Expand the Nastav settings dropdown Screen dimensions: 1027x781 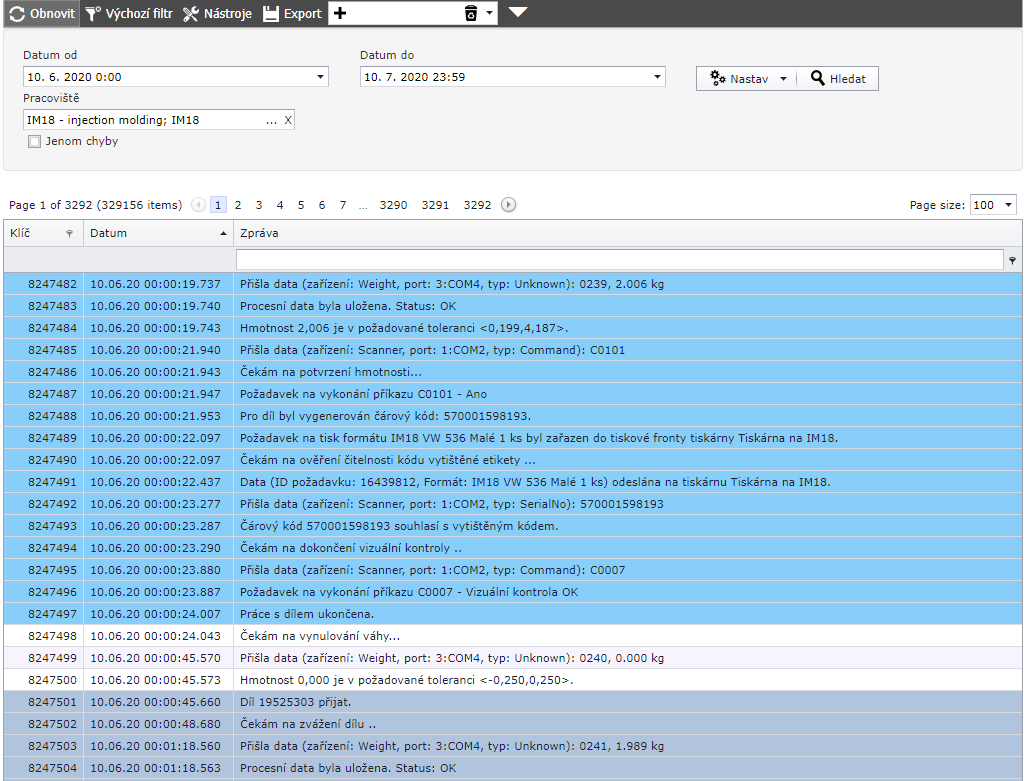tap(783, 79)
